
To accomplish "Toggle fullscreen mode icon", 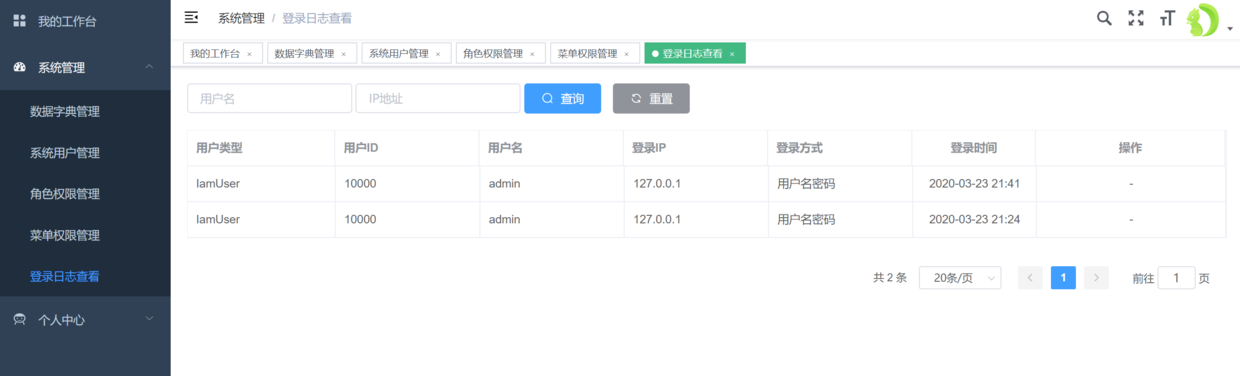I will [x=1135, y=18].
